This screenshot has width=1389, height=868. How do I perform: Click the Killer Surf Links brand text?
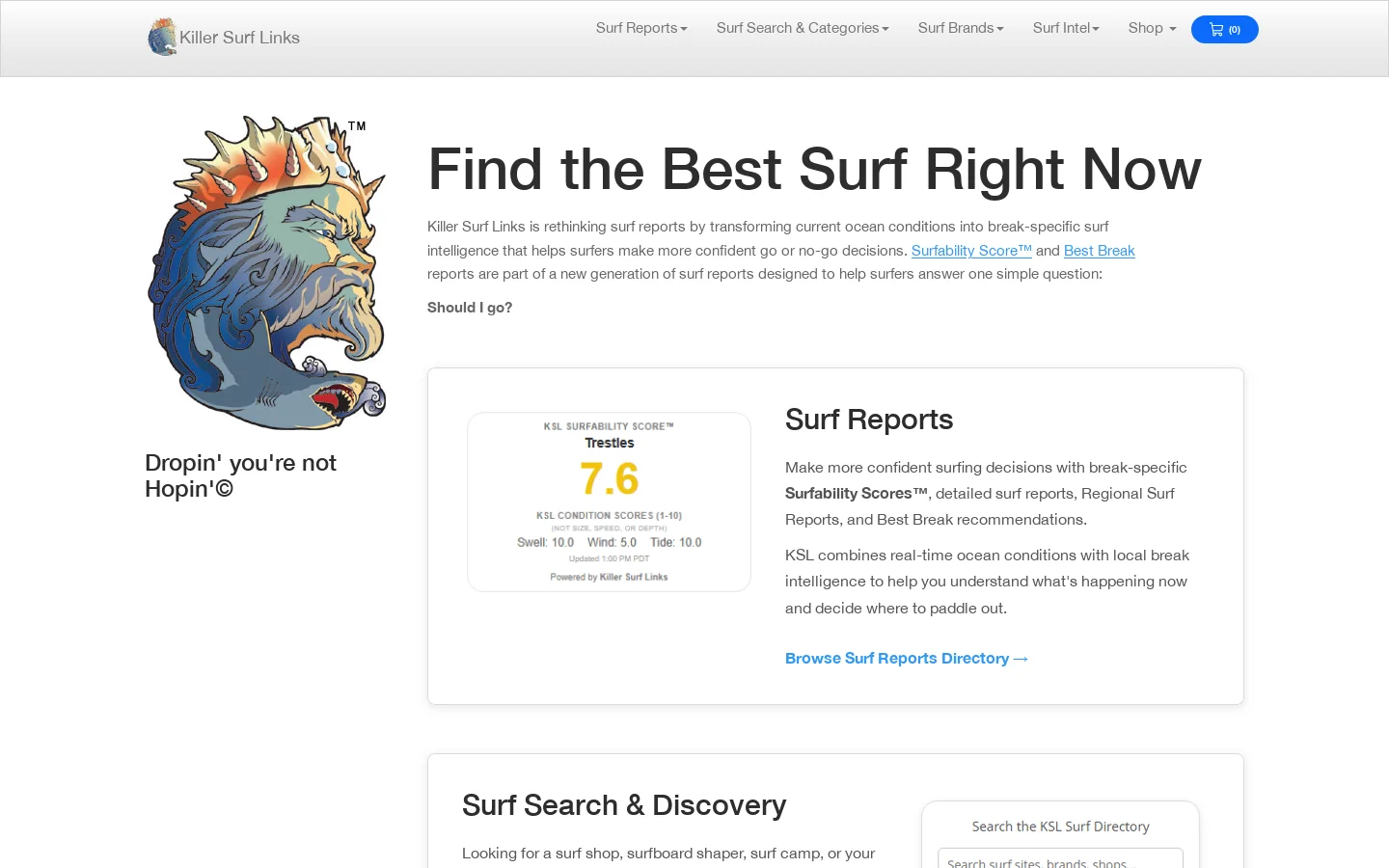coord(239,38)
